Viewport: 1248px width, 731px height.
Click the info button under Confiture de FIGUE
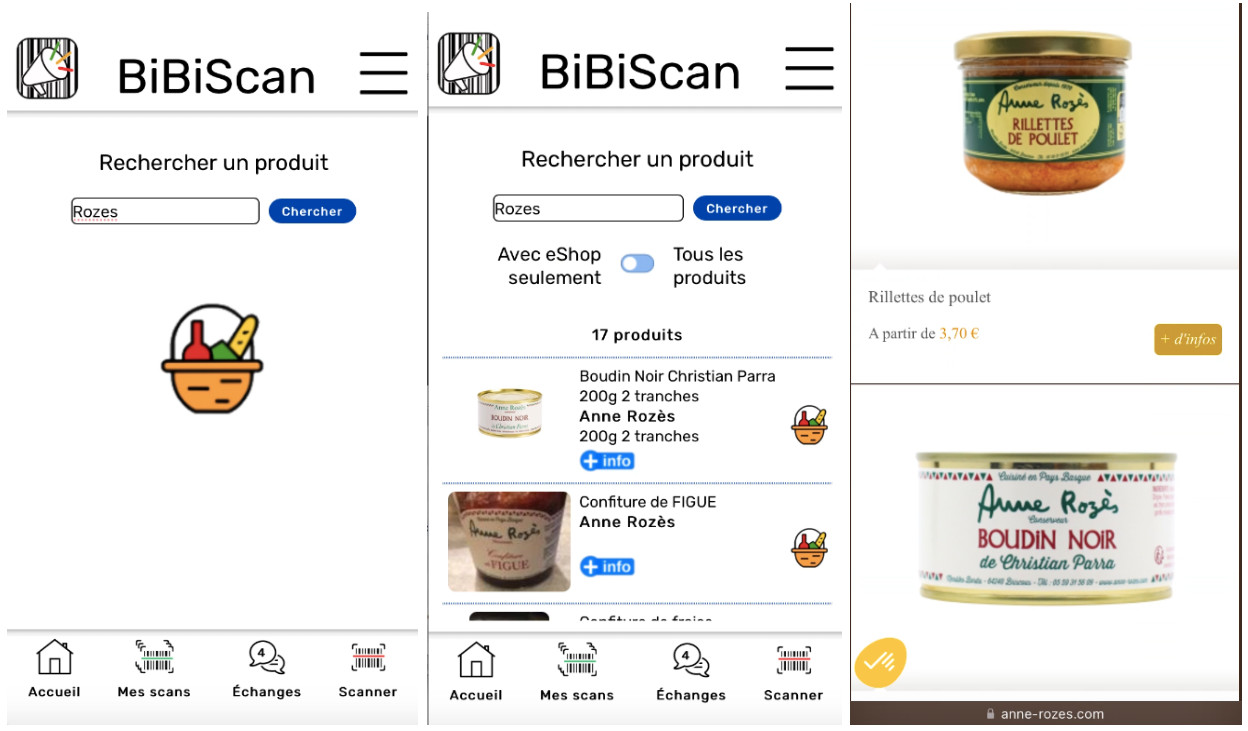click(607, 567)
